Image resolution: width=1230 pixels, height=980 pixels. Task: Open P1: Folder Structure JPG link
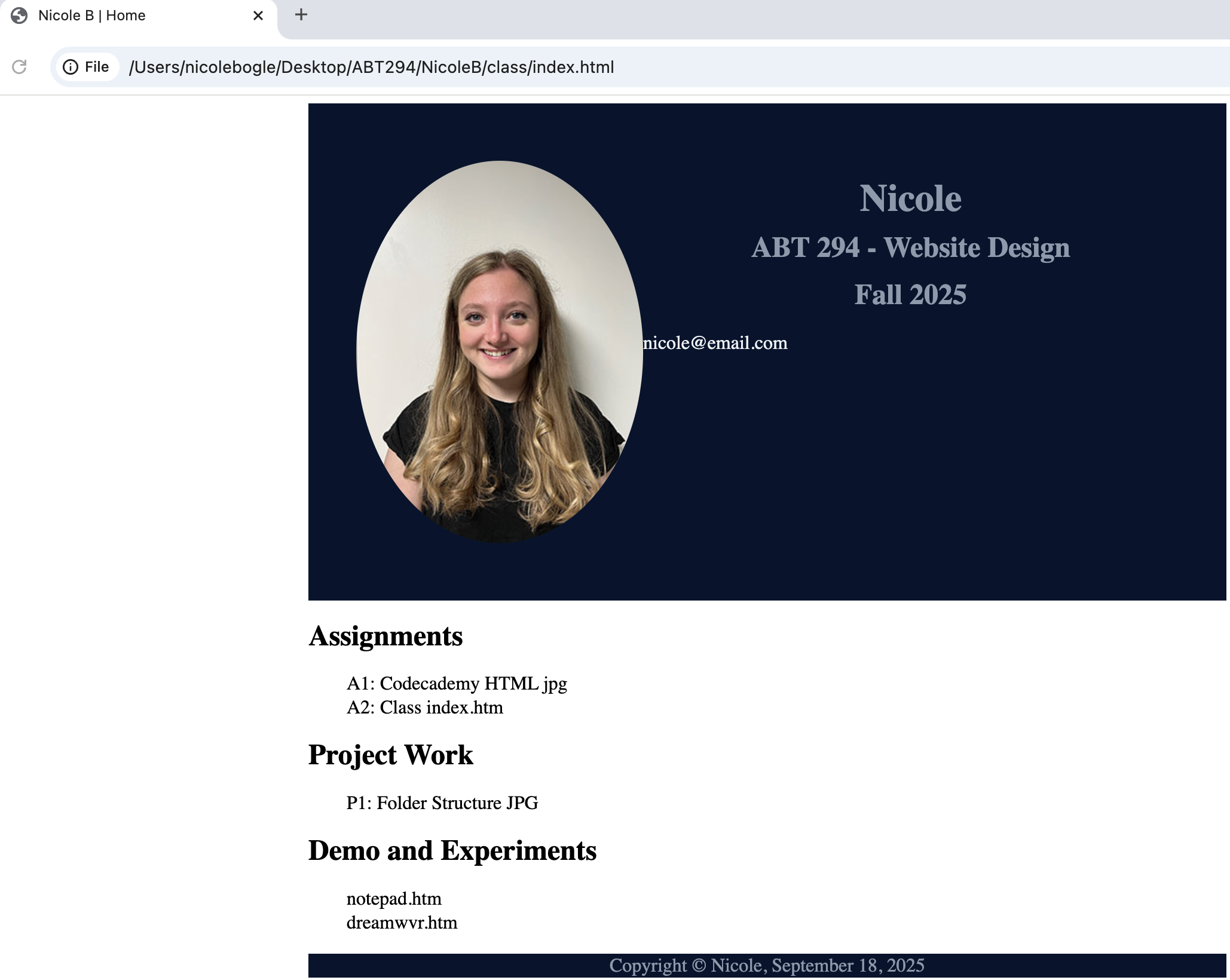442,803
